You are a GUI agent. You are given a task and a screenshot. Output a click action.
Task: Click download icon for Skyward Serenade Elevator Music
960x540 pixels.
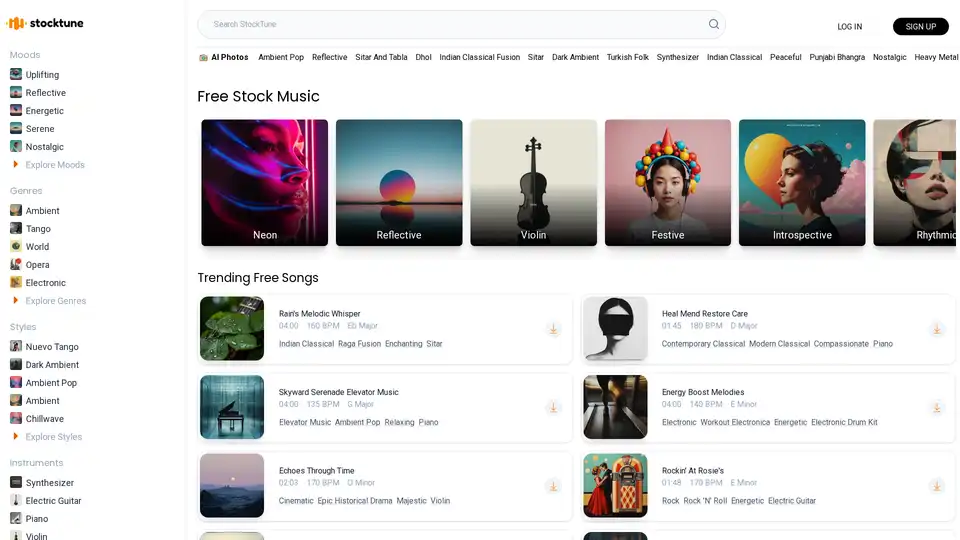553,407
